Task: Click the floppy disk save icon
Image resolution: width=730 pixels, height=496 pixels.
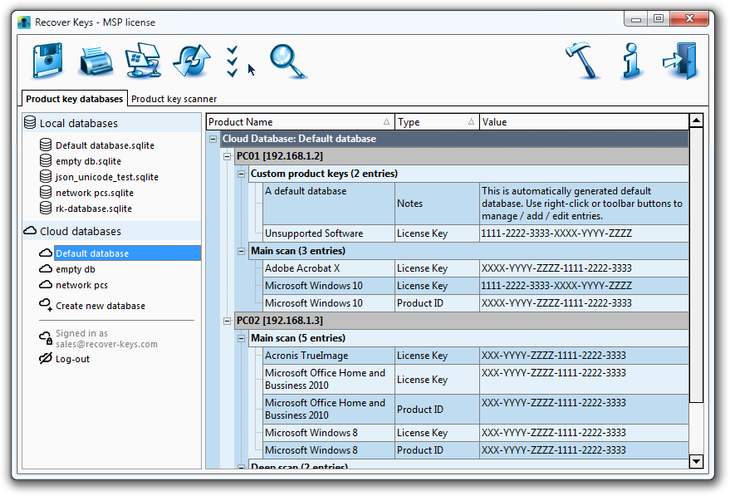Action: [47, 61]
